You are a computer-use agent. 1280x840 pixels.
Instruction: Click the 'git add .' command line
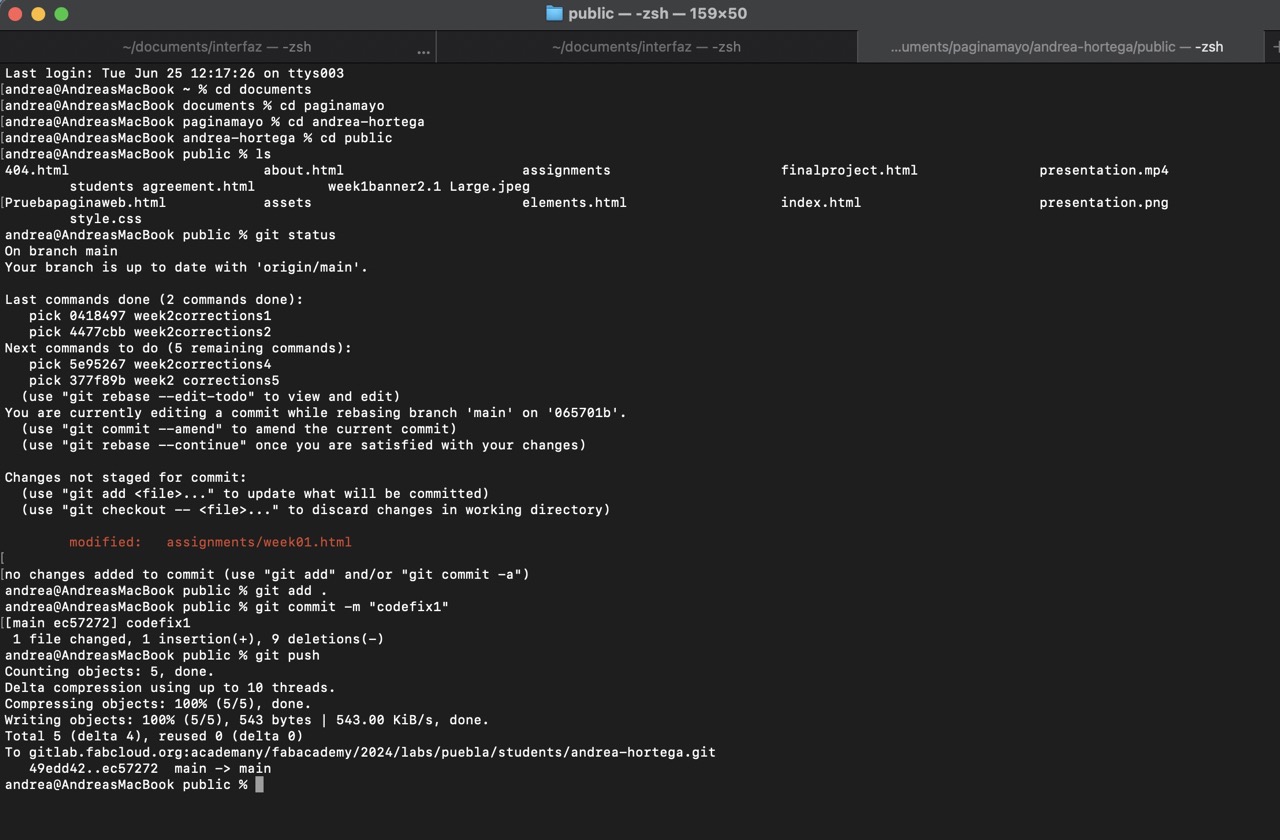[x=166, y=590]
